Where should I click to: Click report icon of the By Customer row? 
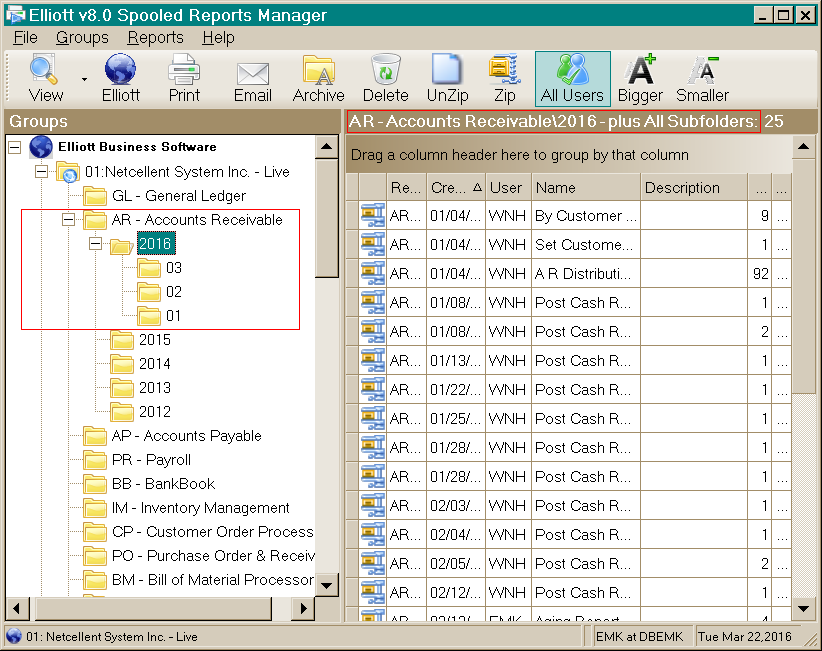click(x=373, y=215)
